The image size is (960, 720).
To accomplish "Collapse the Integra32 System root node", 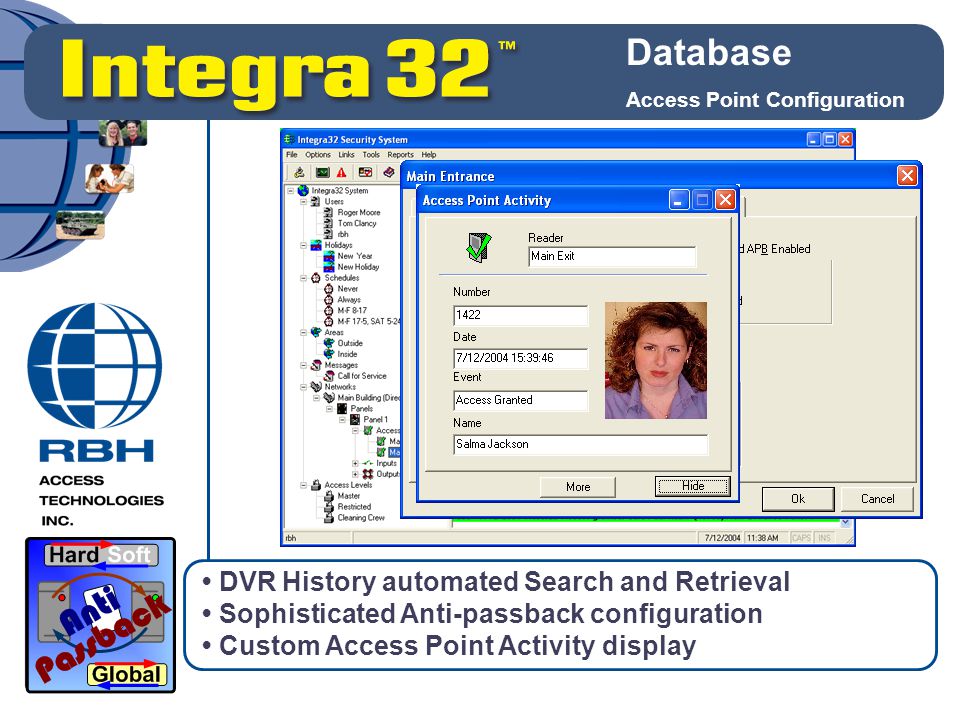I will [x=291, y=190].
